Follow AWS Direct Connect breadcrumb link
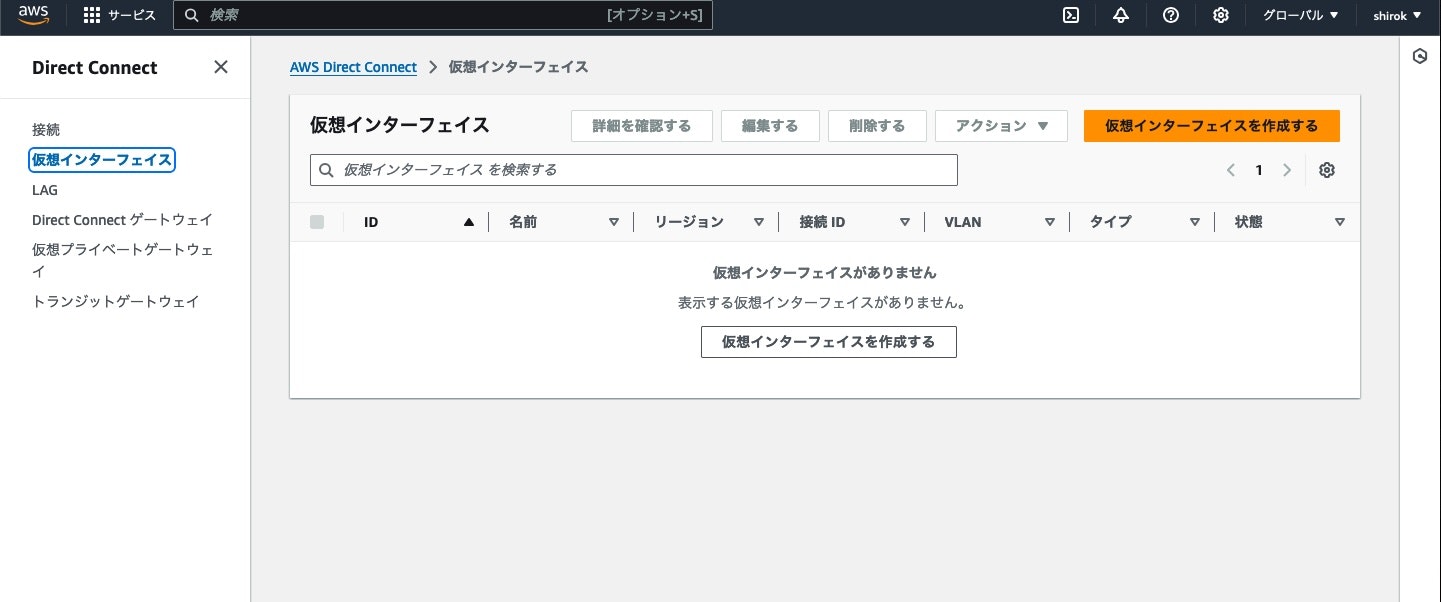Viewport: 1441px width, 602px height. pyautogui.click(x=353, y=67)
